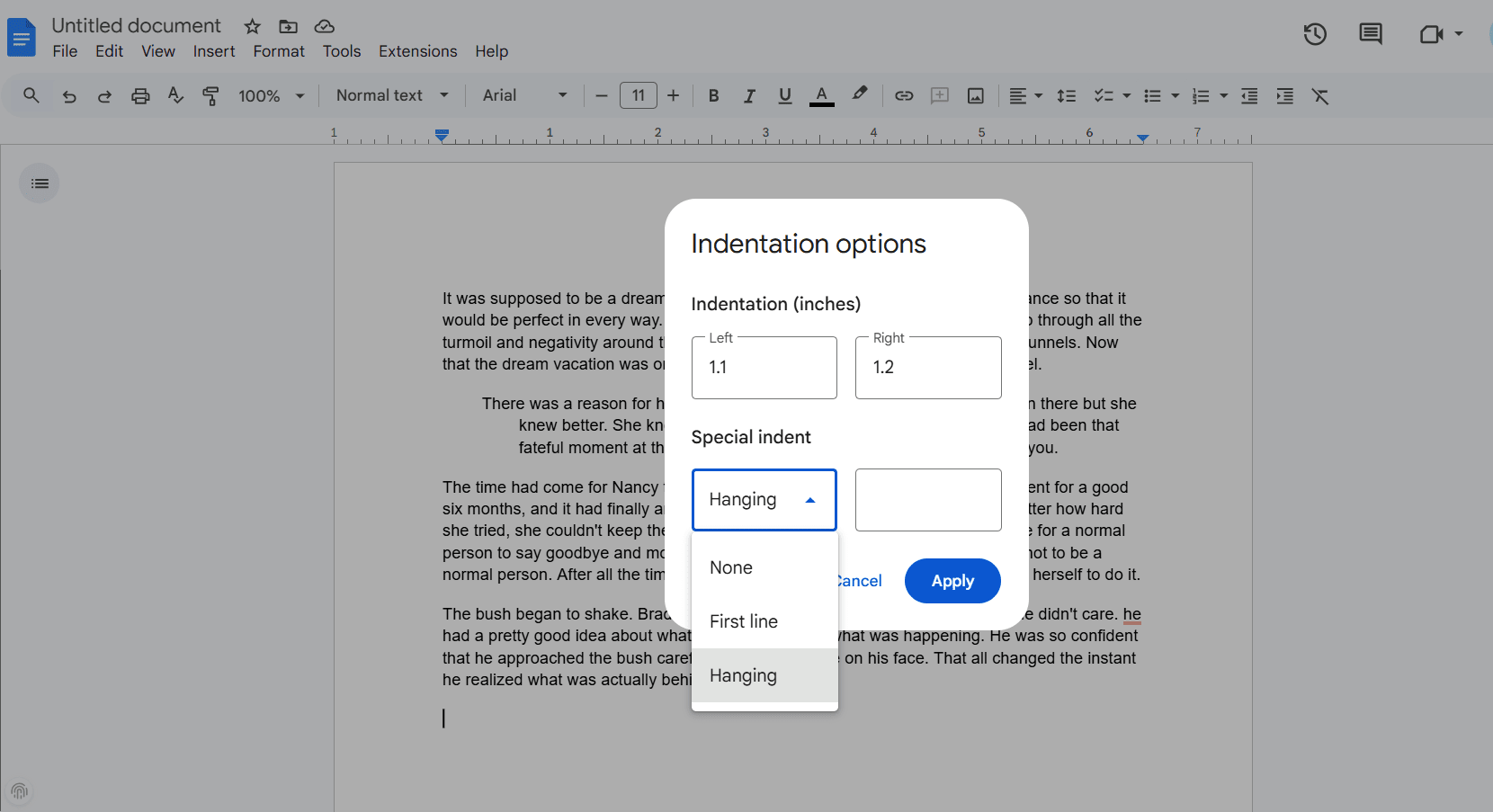1493x812 pixels.
Task: Click the Right indentation field
Action: 928,368
